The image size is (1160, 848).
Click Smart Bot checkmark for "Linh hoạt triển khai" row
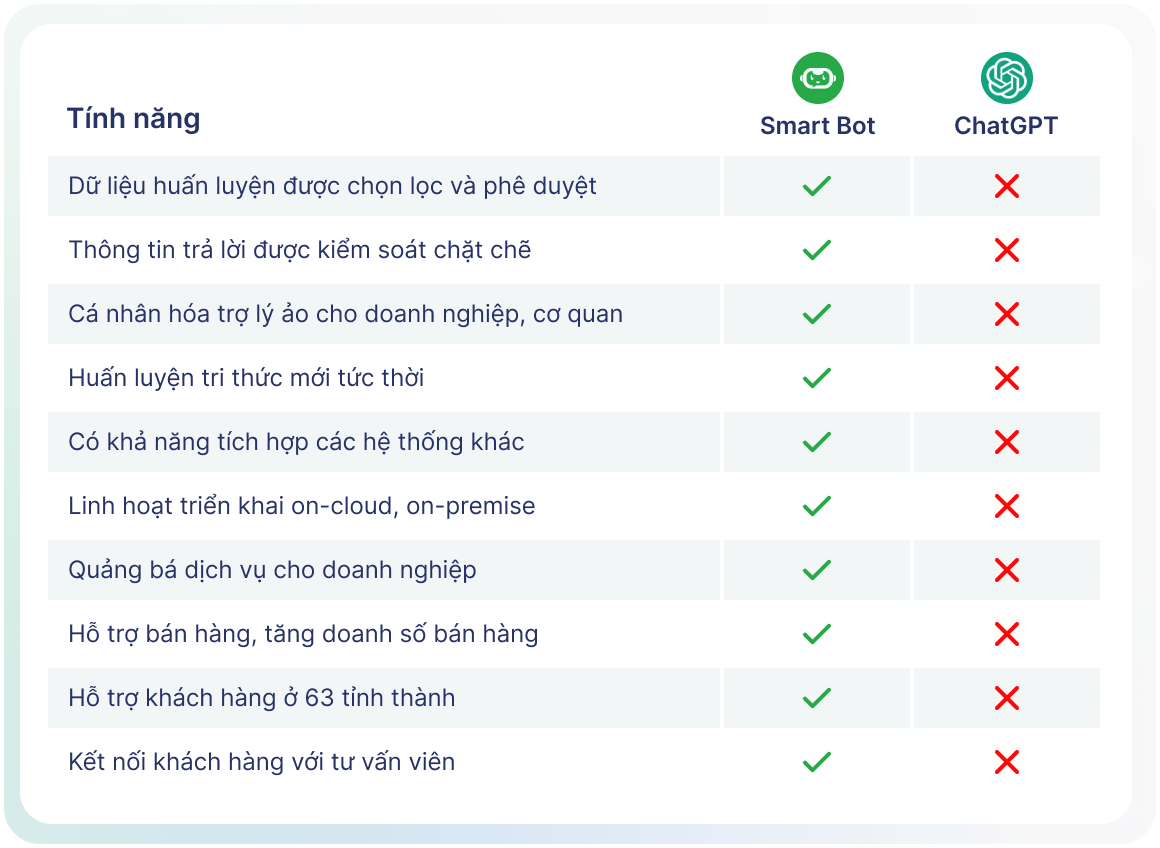(817, 506)
